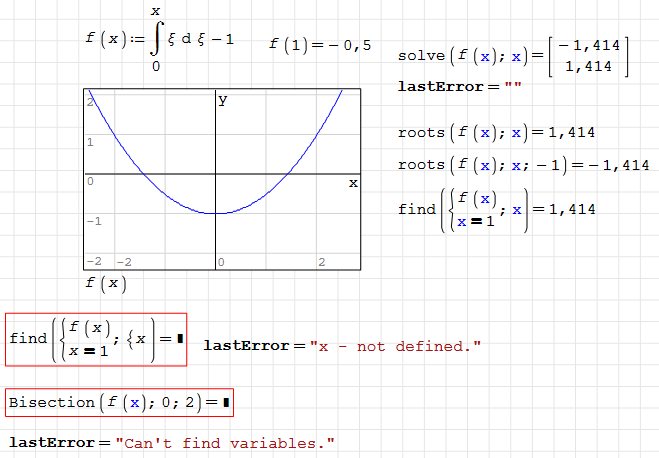Click the f(x) integral definition
The height and width of the screenshot is (458, 659).
tap(160, 40)
